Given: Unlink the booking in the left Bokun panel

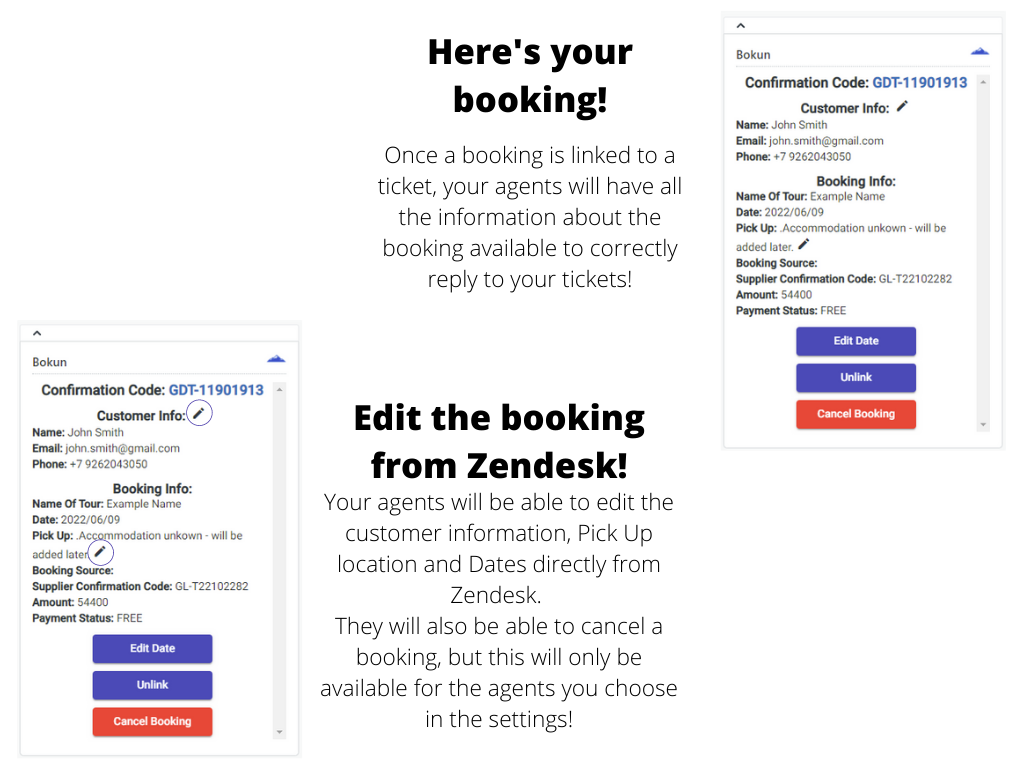Looking at the screenshot, I should [152, 685].
